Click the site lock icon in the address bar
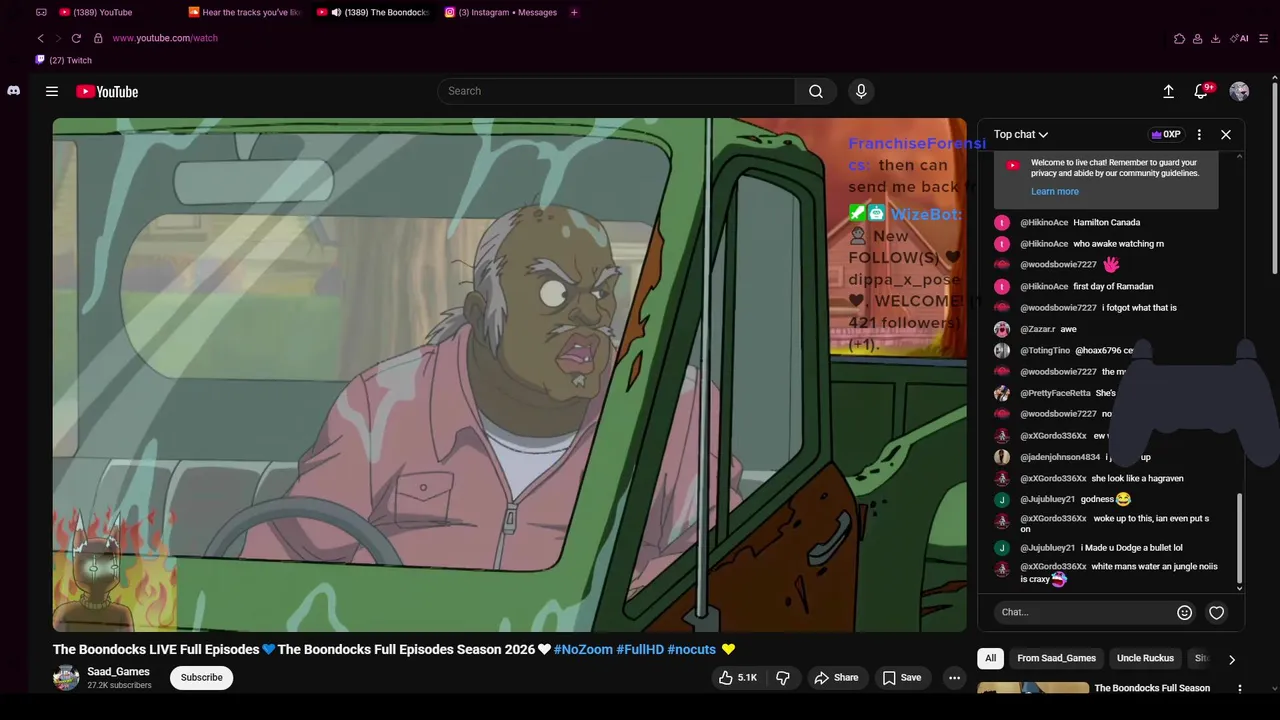This screenshot has height=720, width=1280. tap(98, 38)
